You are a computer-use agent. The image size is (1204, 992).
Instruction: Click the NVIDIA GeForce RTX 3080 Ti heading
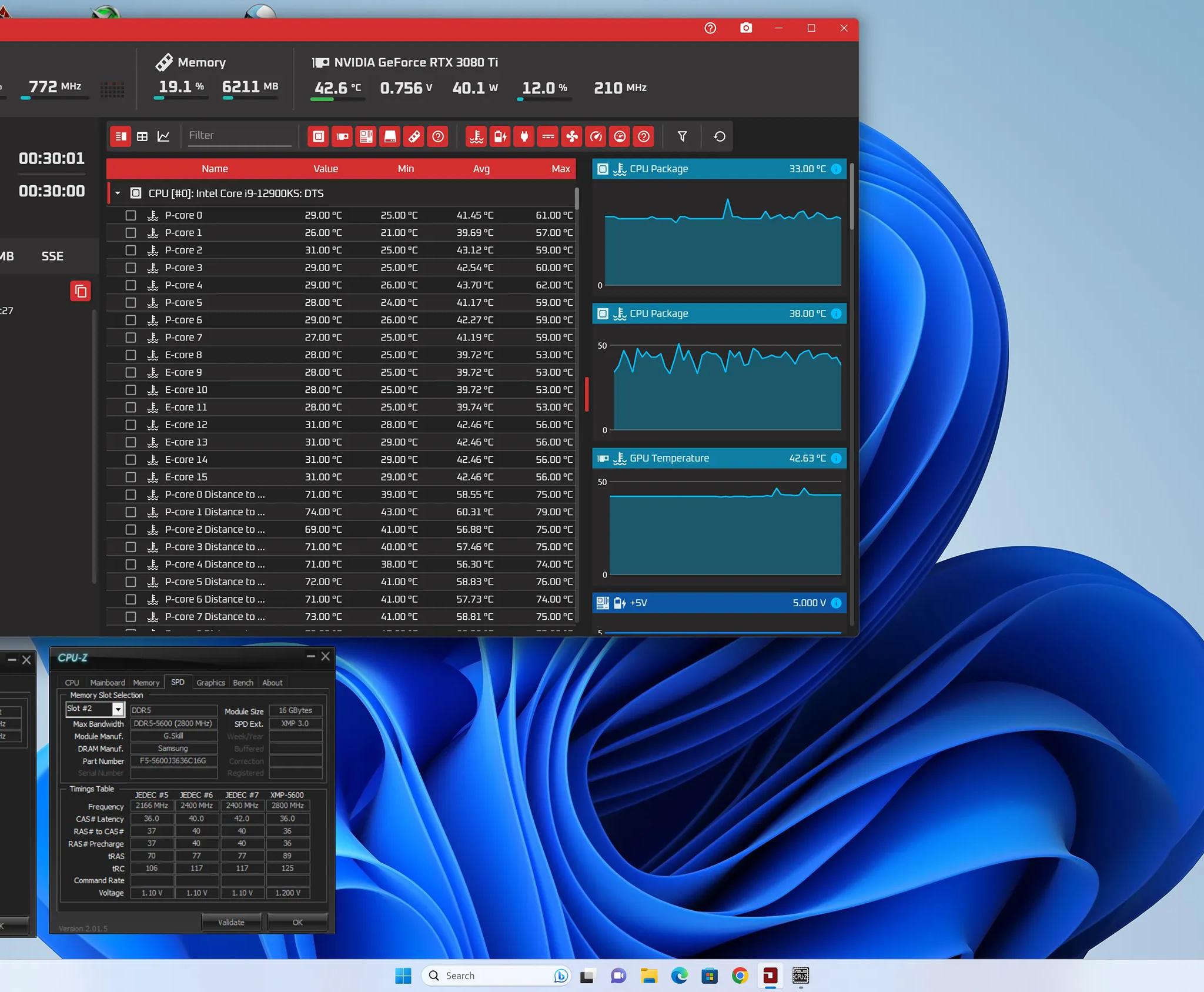[416, 62]
